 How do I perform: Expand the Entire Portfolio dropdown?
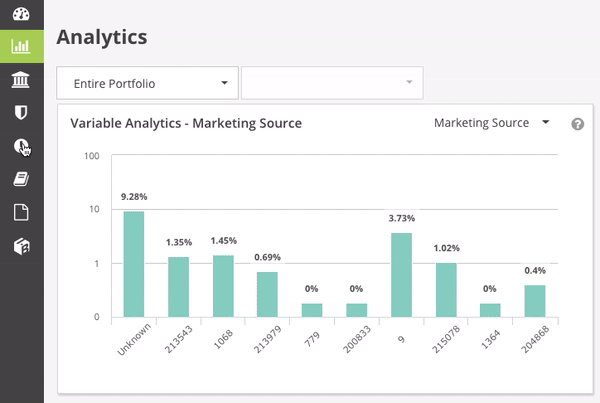tap(147, 83)
